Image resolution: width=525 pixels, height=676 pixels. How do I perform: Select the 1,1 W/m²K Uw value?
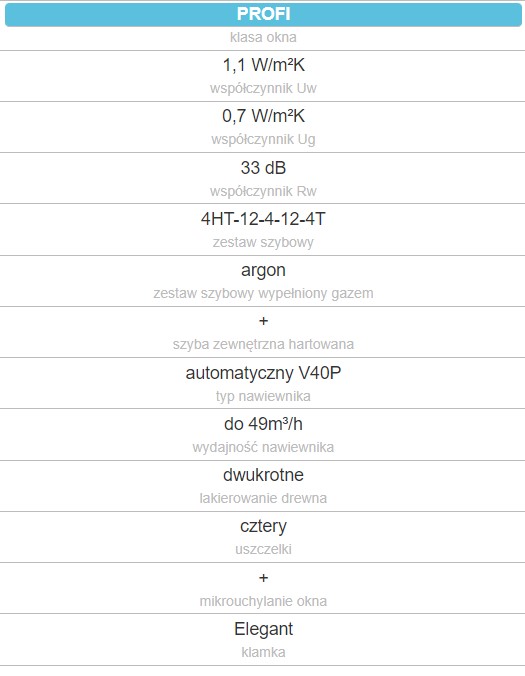263,65
